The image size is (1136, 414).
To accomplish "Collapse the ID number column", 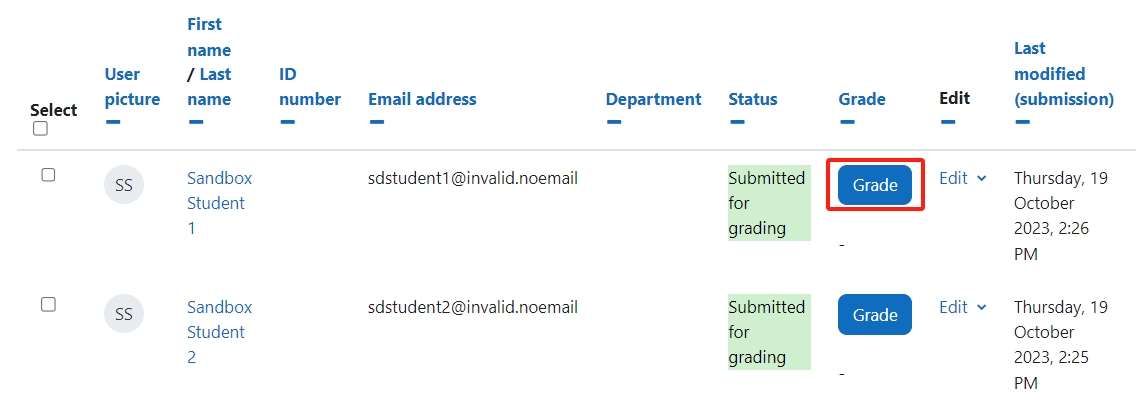I will (287, 122).
